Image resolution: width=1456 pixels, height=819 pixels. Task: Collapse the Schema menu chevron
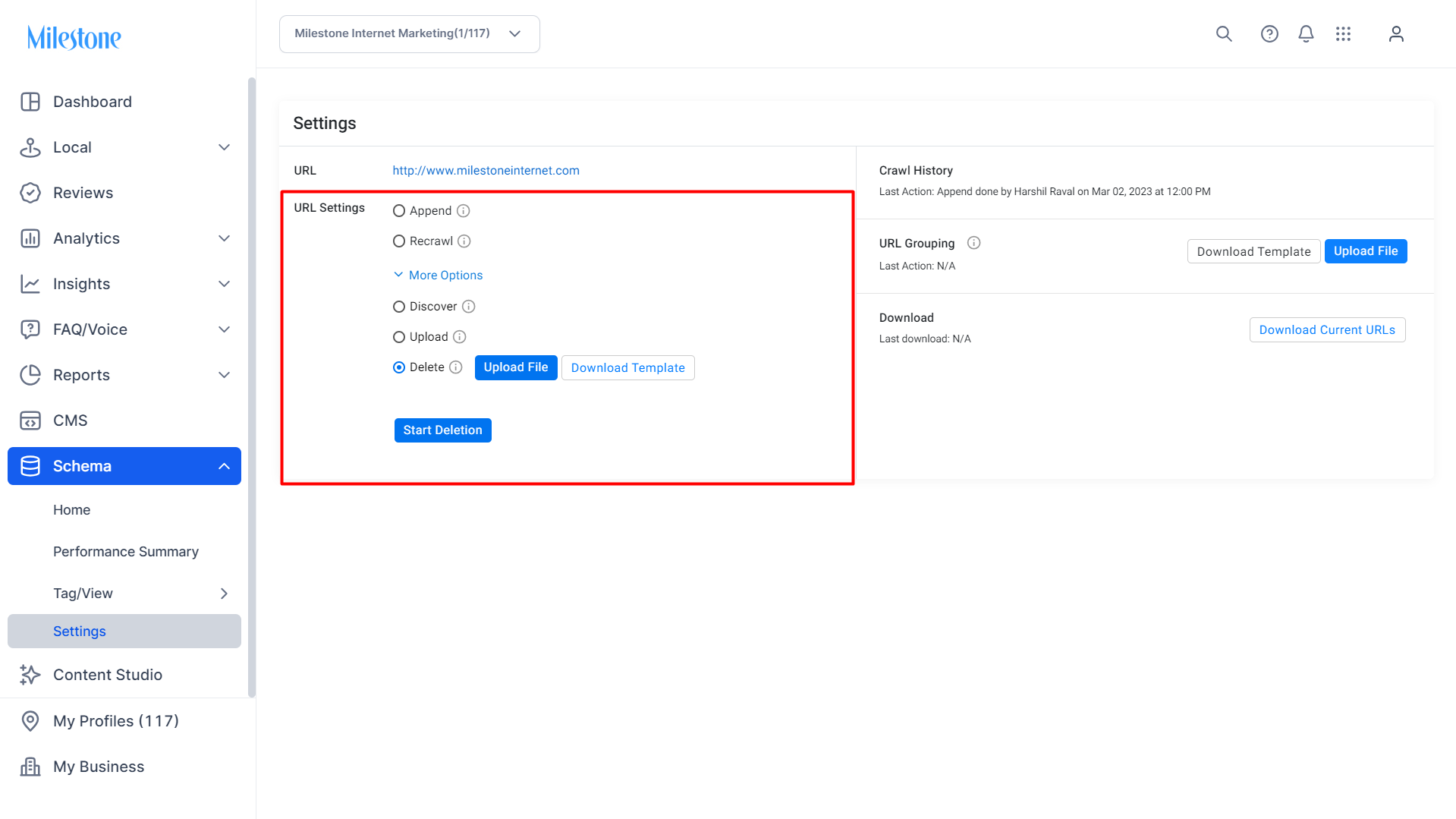tap(225, 466)
